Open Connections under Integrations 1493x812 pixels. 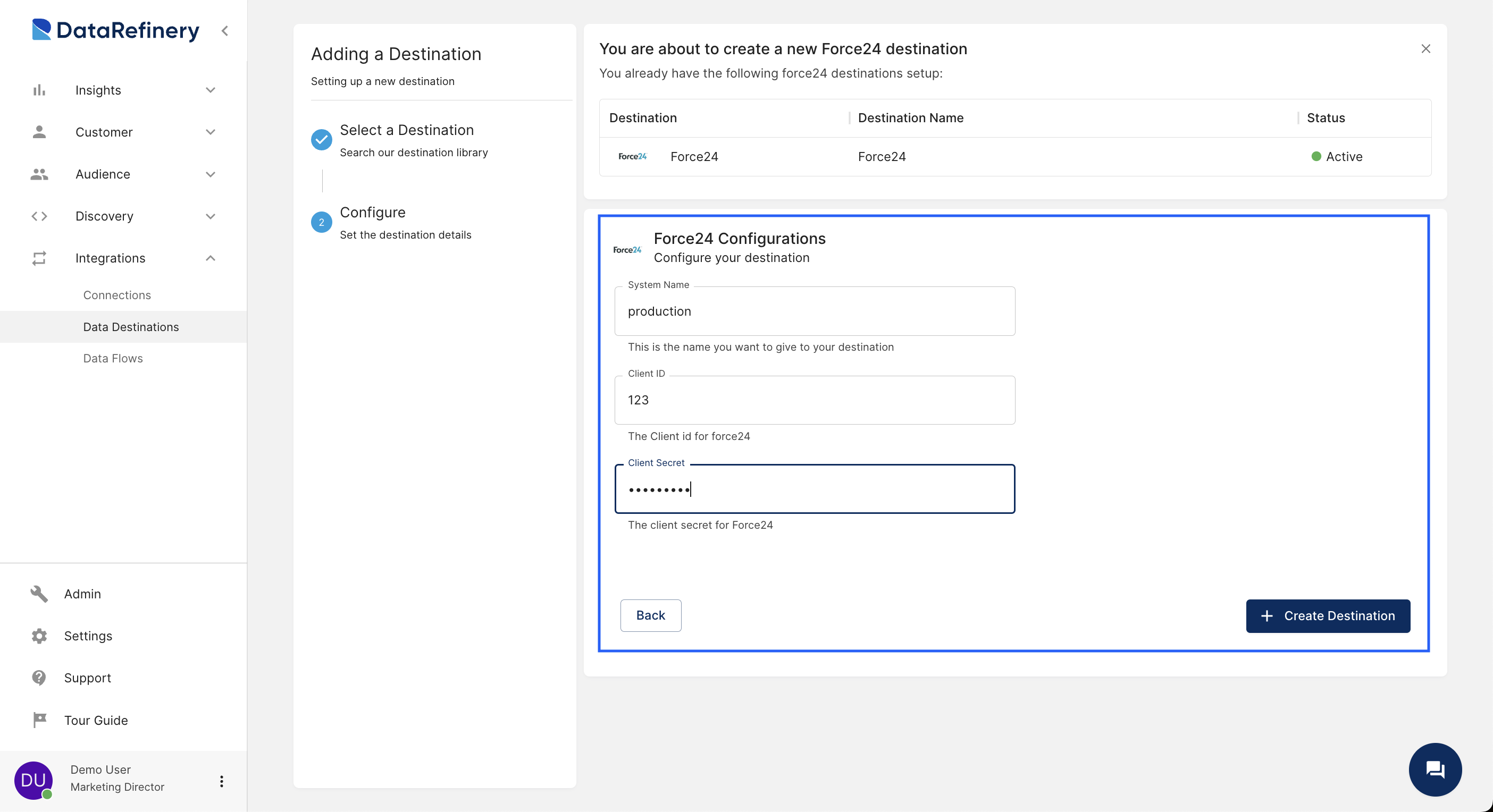tap(117, 295)
